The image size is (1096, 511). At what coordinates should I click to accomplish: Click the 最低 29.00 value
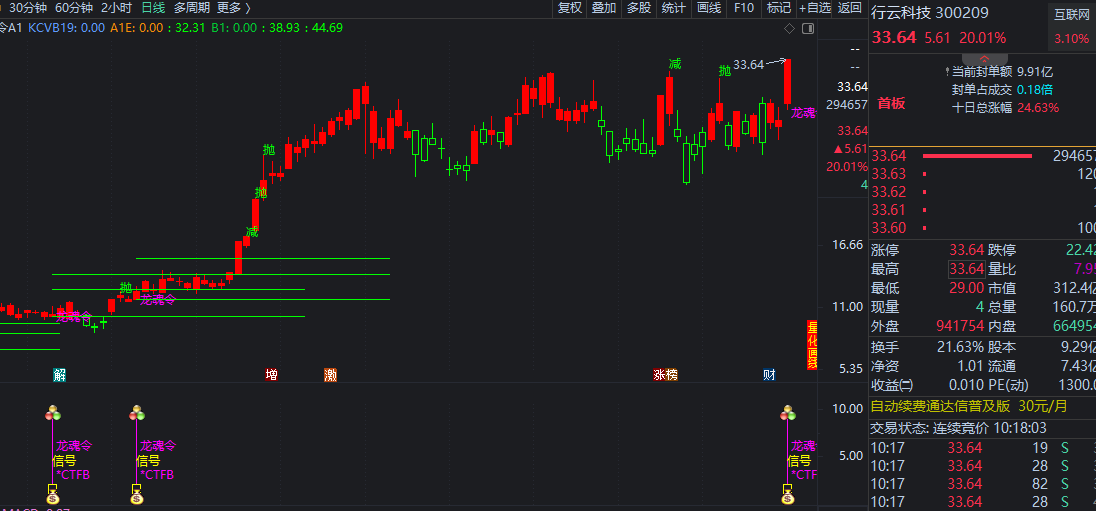pyautogui.click(x=967, y=288)
